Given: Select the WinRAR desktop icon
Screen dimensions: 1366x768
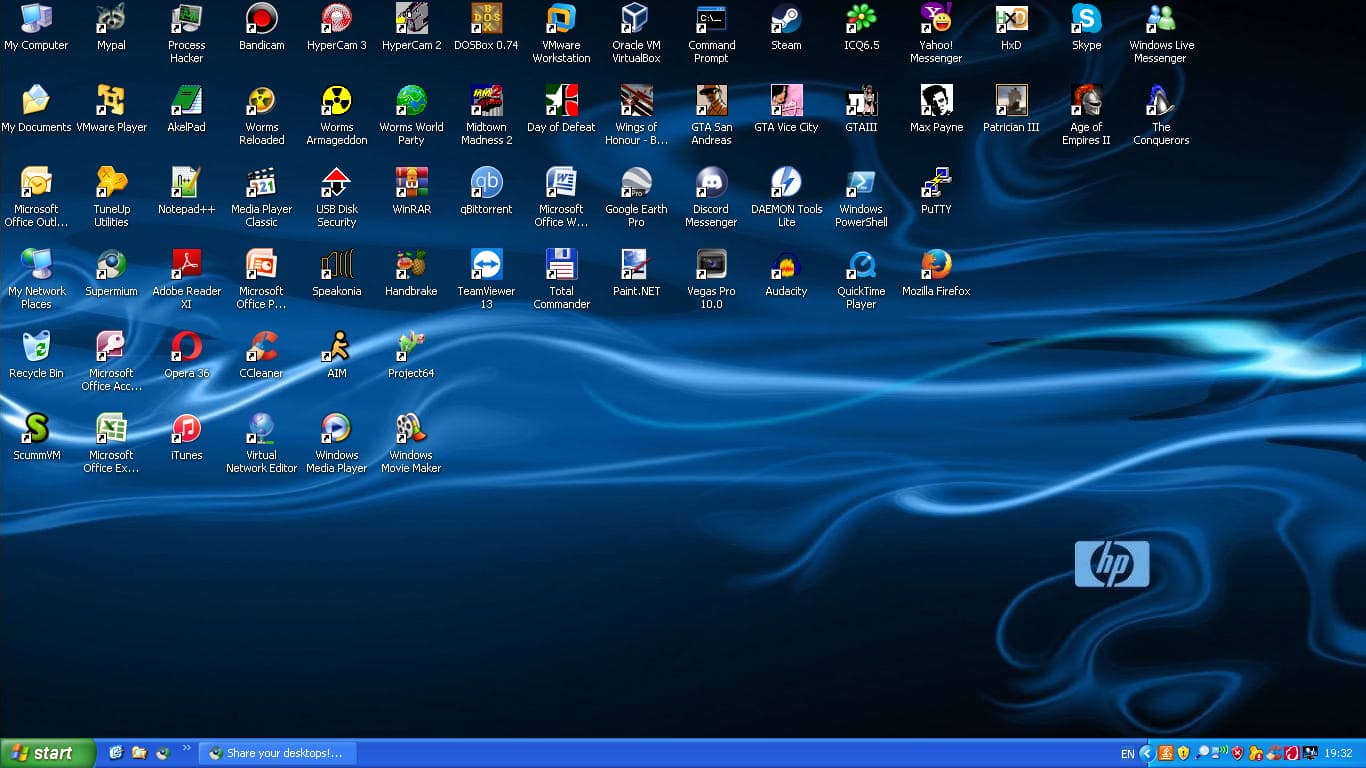Looking at the screenshot, I should 411,183.
